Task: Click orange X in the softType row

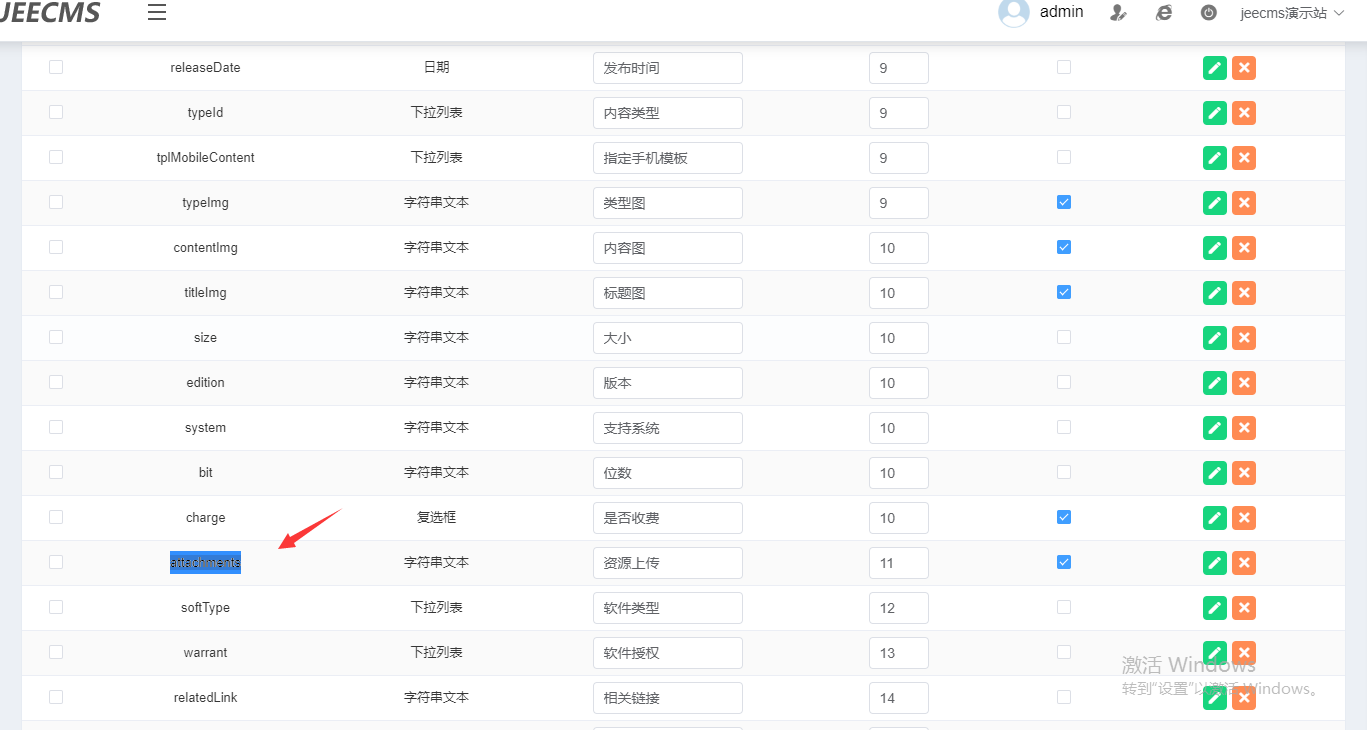Action: click(x=1244, y=608)
